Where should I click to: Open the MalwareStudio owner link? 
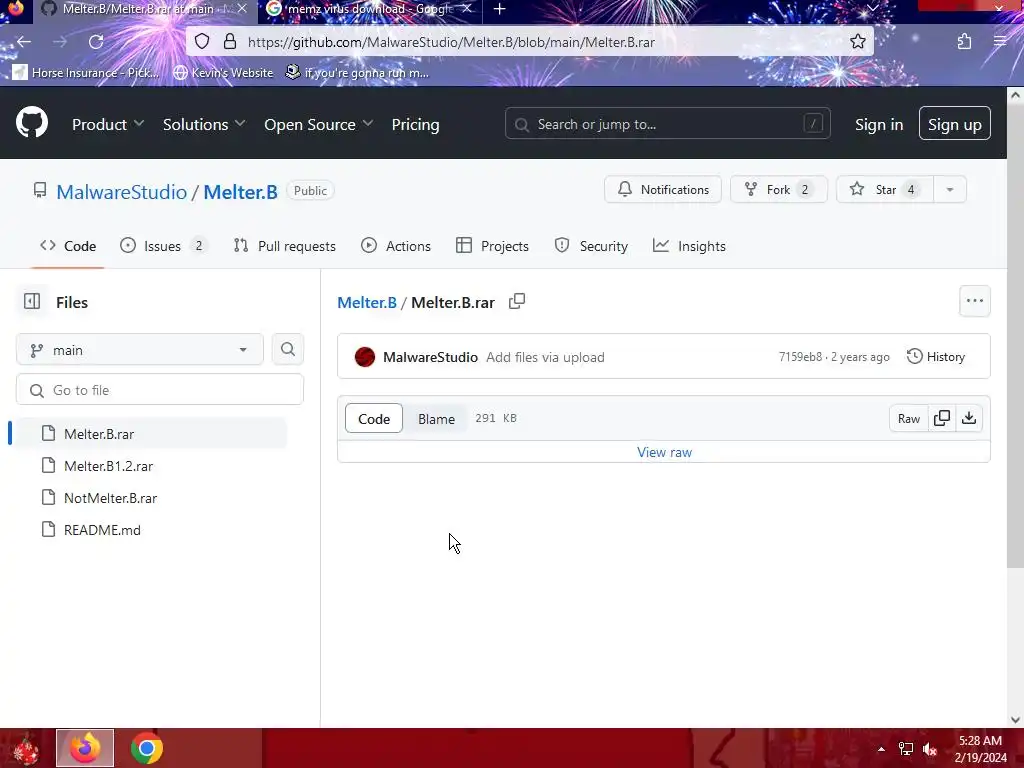121,191
